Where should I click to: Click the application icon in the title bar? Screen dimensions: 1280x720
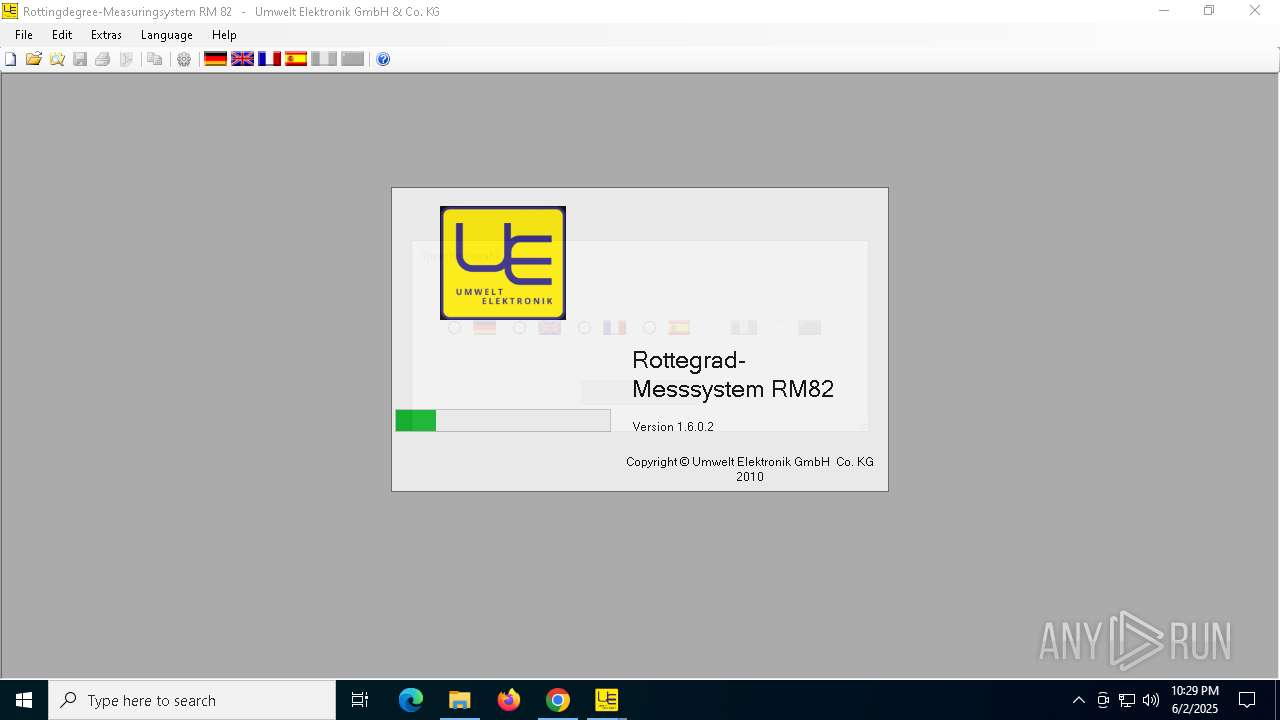click(x=10, y=11)
